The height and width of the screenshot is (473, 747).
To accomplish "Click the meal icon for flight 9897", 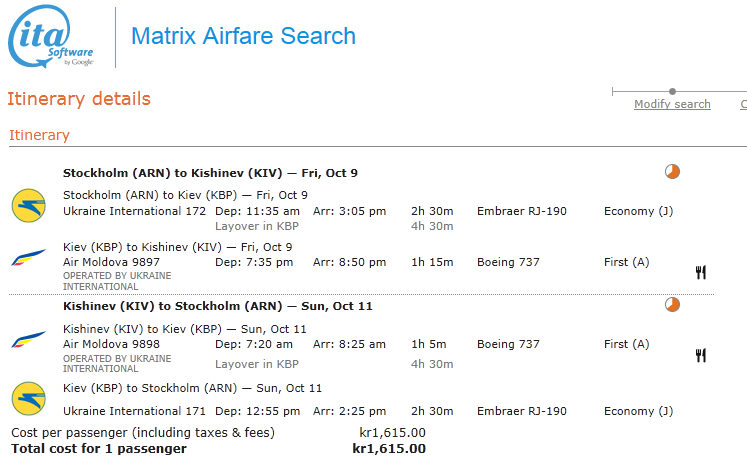I will (701, 271).
